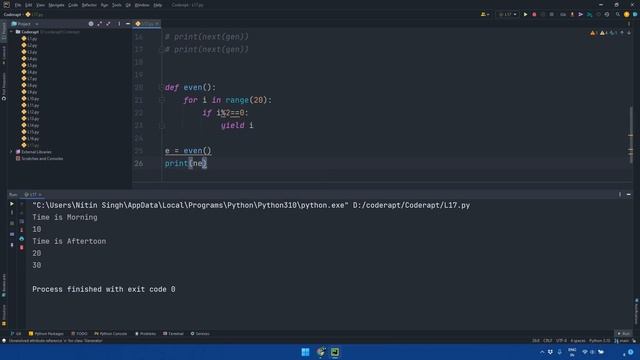Go to previous highlighted problem arrow
Screen dimensions: 640x360
point(622,33)
